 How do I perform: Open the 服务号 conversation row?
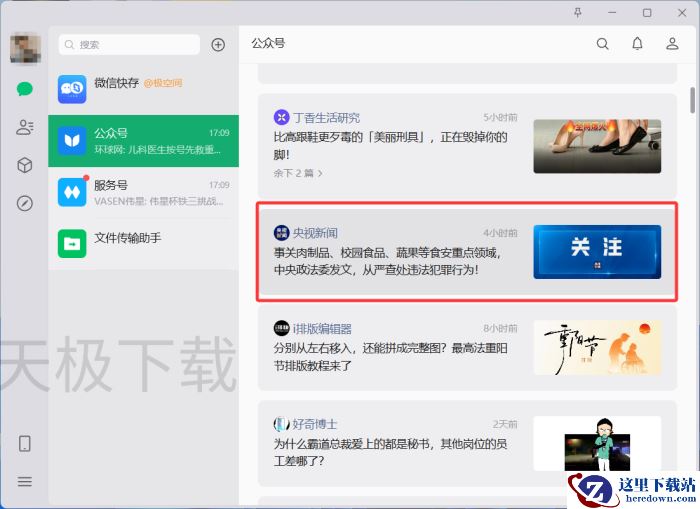coord(143,192)
